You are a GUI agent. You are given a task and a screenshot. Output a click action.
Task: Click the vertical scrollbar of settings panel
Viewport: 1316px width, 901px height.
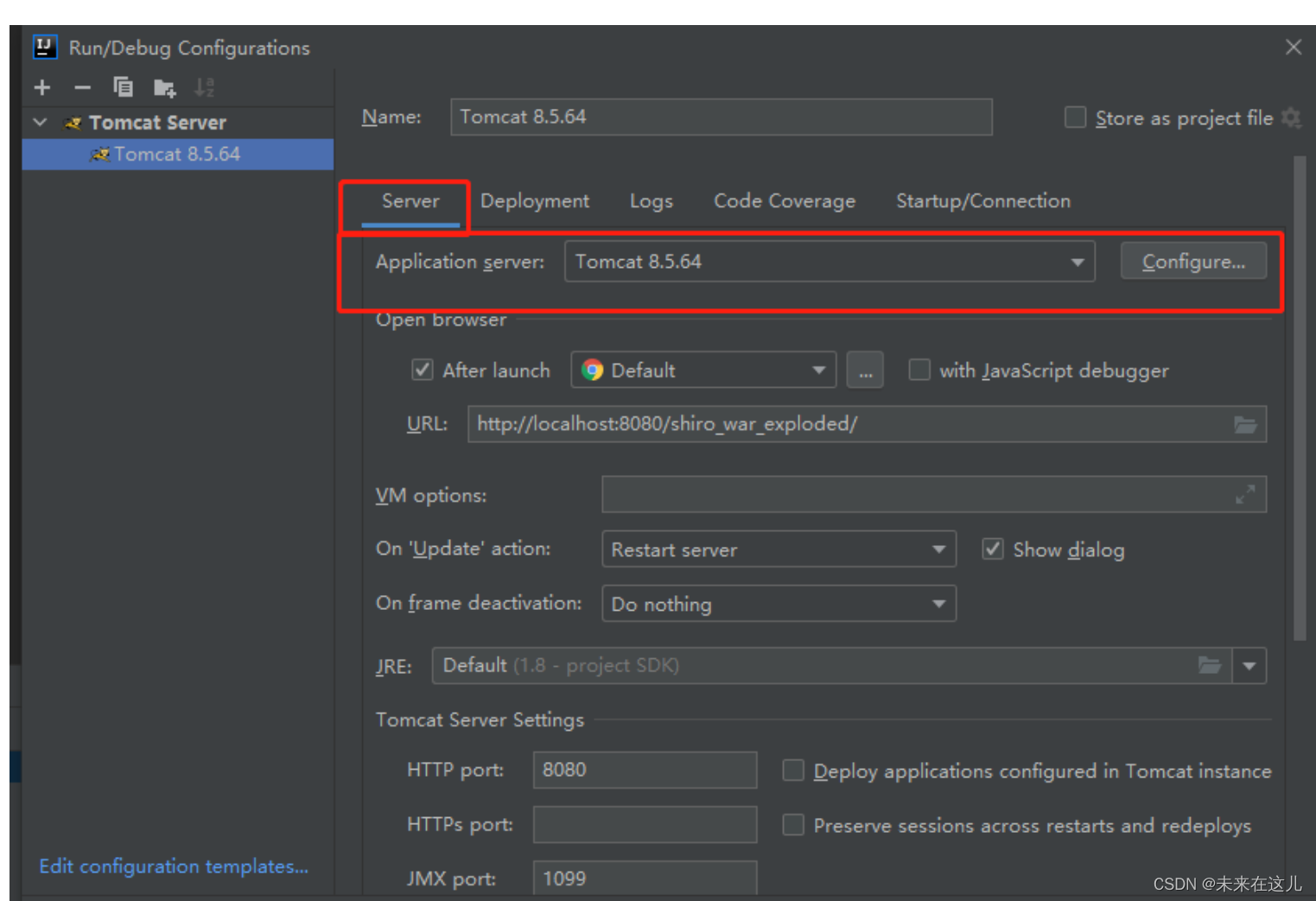click(x=1300, y=397)
